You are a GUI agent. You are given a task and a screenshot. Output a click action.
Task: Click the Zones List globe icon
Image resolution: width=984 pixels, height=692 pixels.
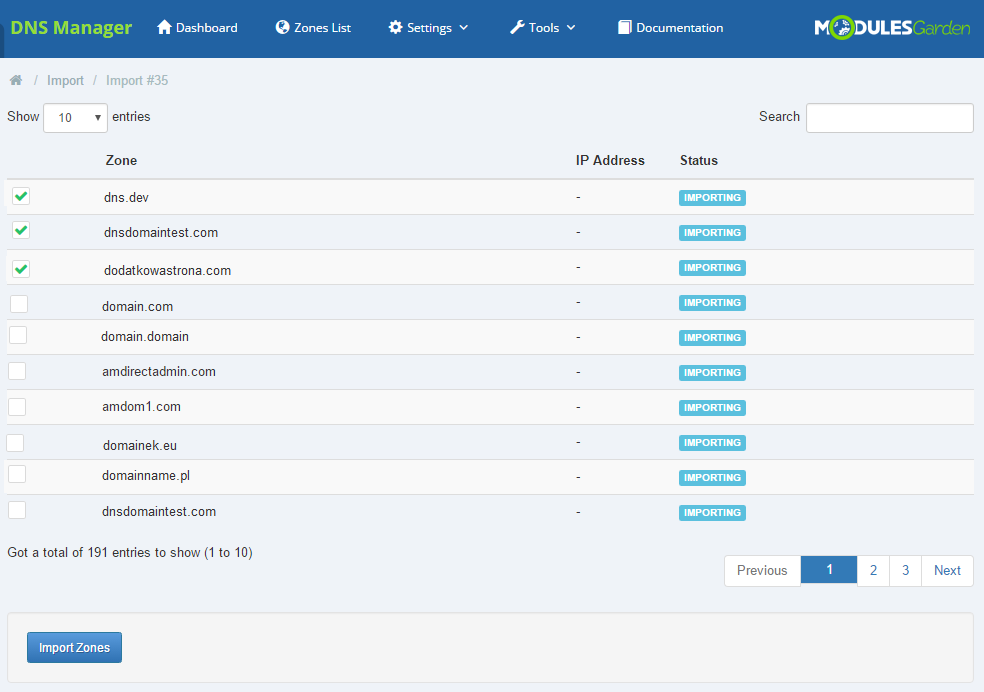coord(283,28)
